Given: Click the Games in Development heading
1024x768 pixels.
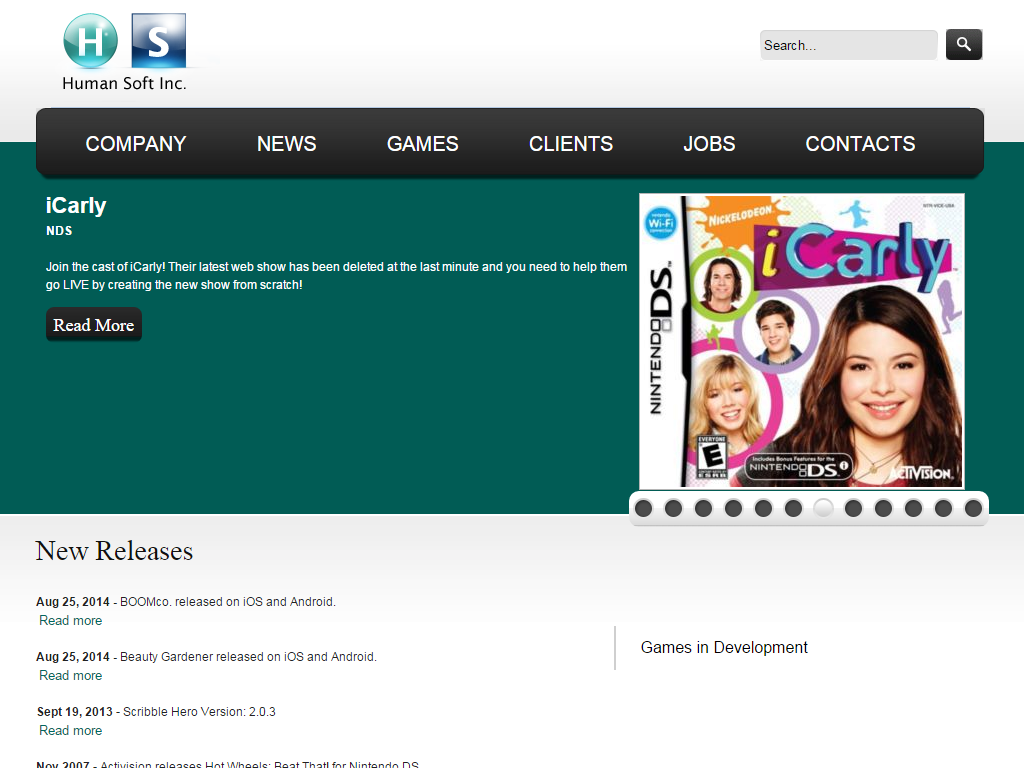Looking at the screenshot, I should pos(724,647).
